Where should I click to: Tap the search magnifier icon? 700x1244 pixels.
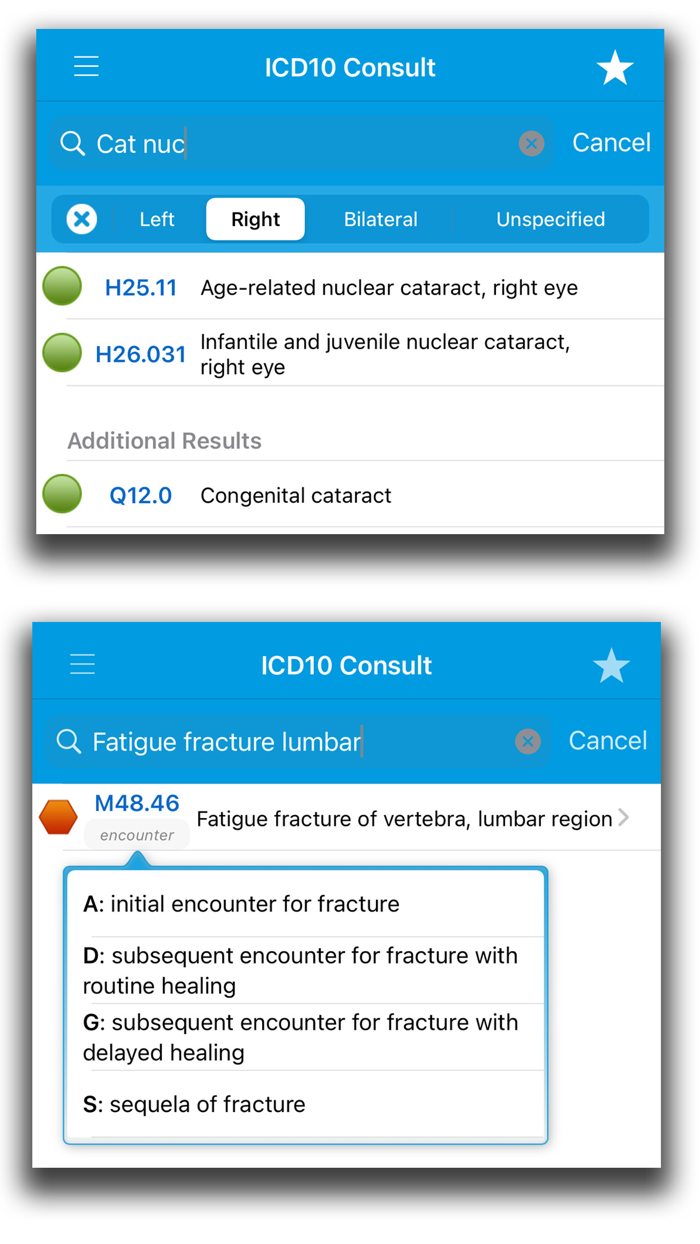[71, 143]
